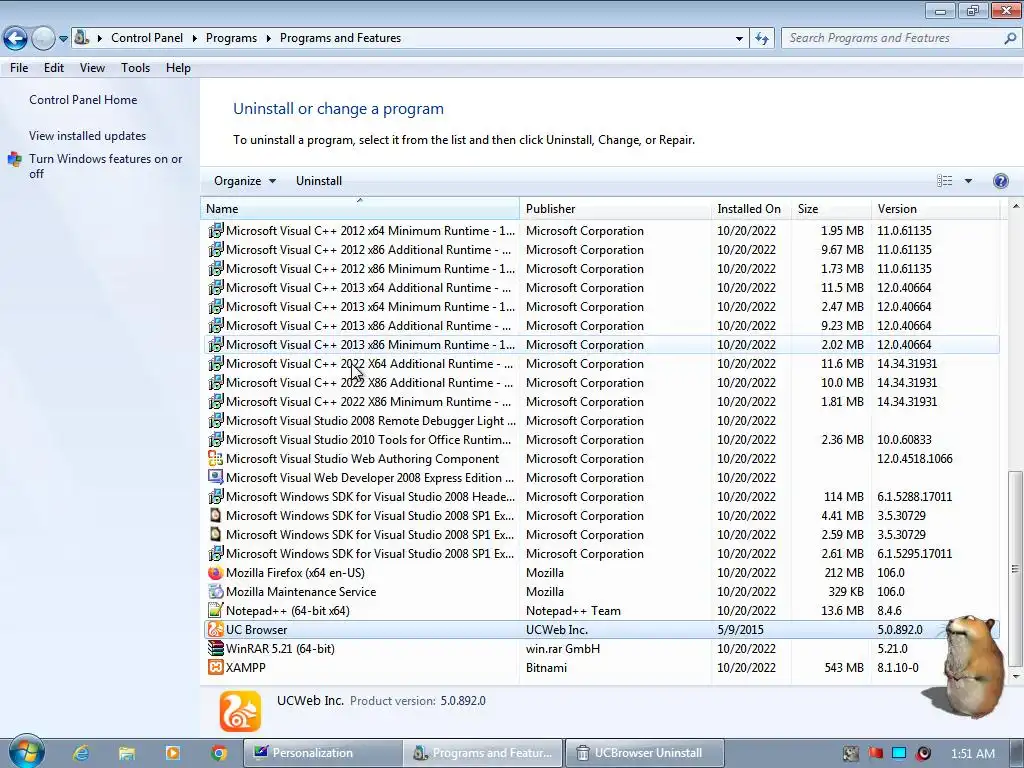Viewport: 1024px width, 768px height.
Task: Sort by Installed On column
Action: [751, 209]
